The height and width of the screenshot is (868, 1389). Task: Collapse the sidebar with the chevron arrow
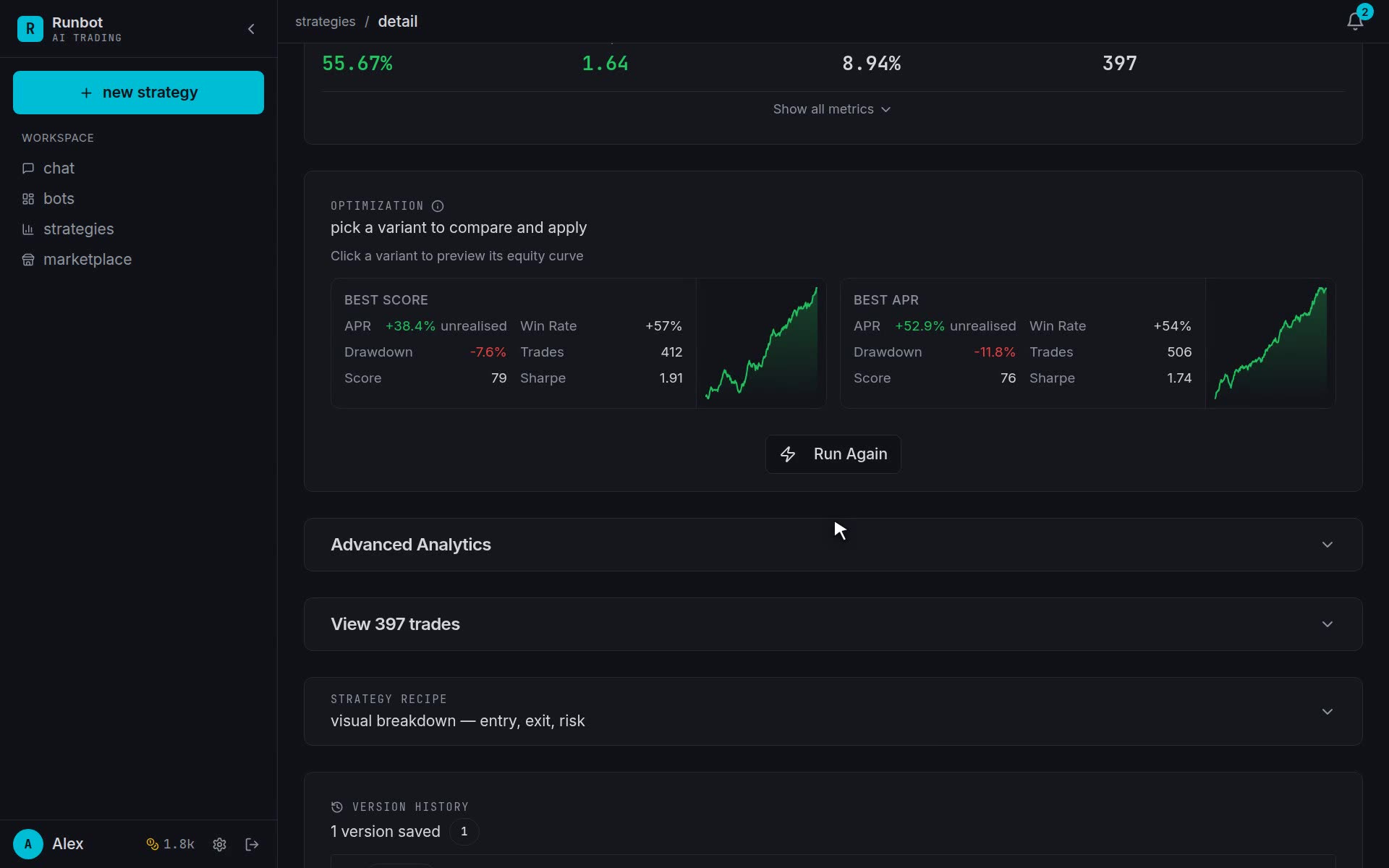tap(251, 29)
